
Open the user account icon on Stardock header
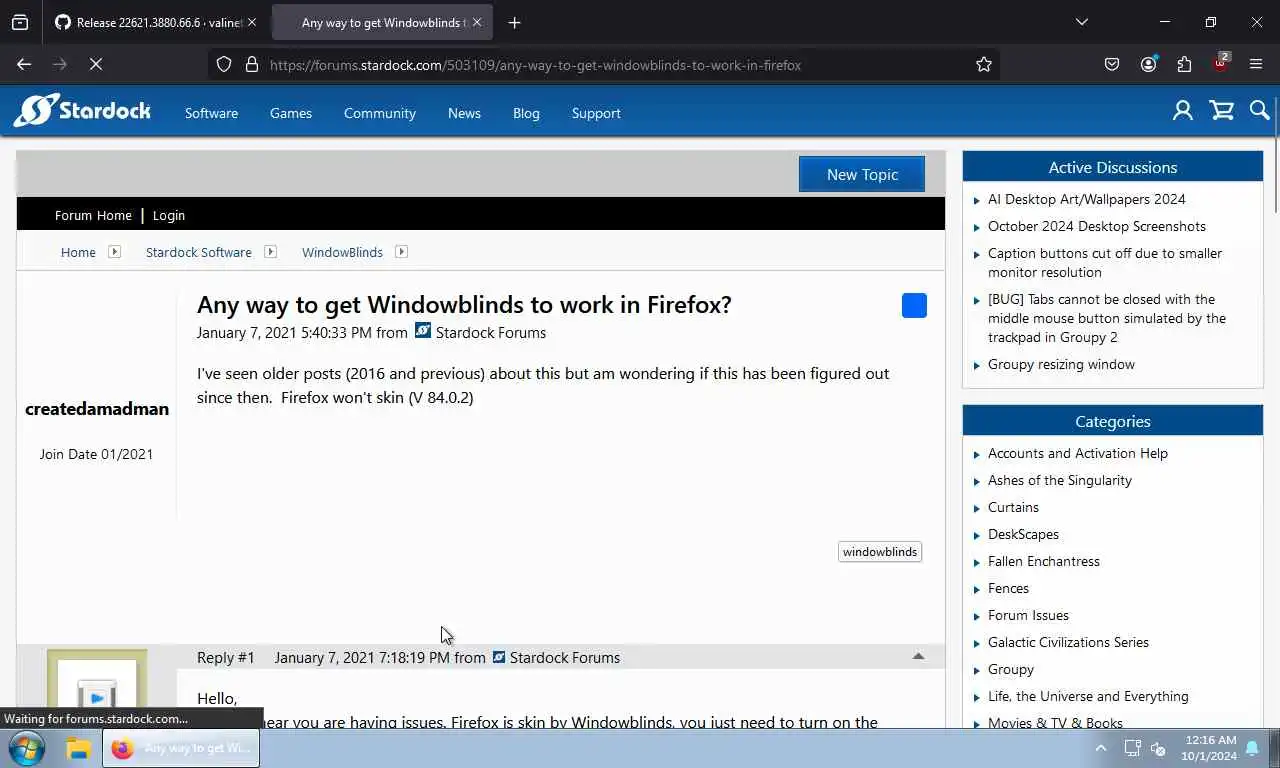pyautogui.click(x=1183, y=111)
